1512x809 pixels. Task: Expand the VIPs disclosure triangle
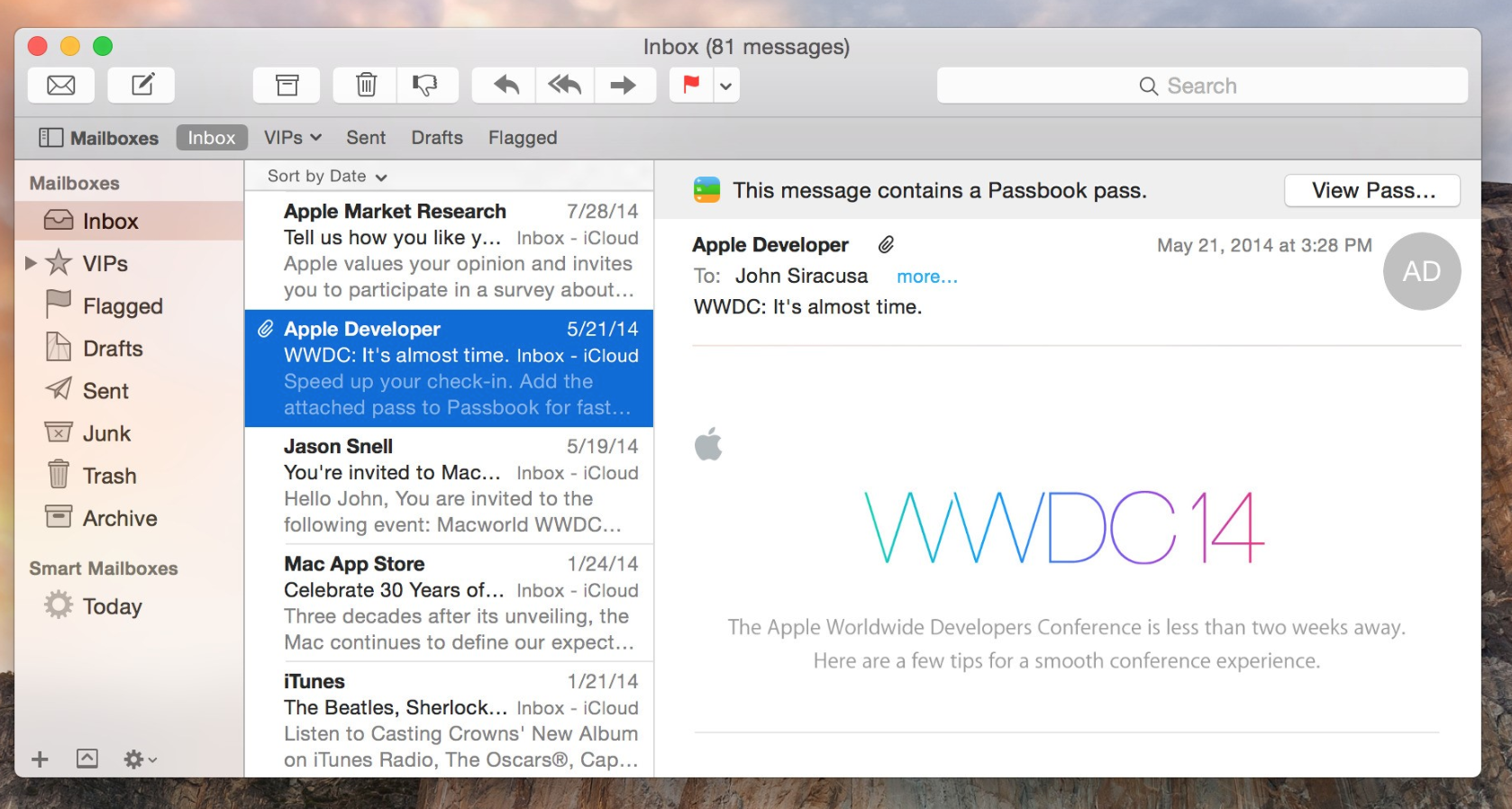(x=31, y=263)
